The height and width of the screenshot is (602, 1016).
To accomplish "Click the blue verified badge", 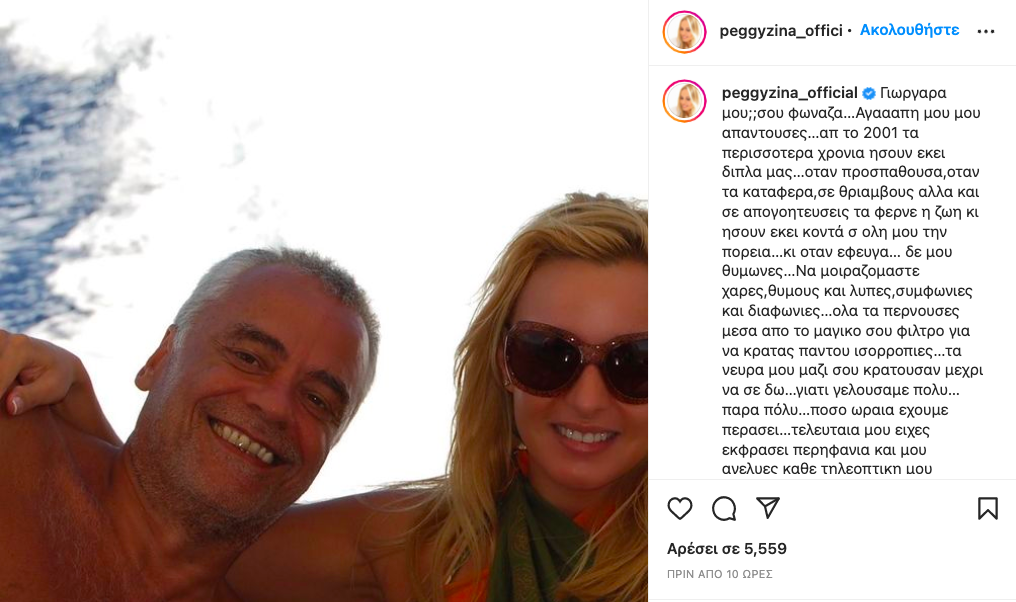I will 868,93.
